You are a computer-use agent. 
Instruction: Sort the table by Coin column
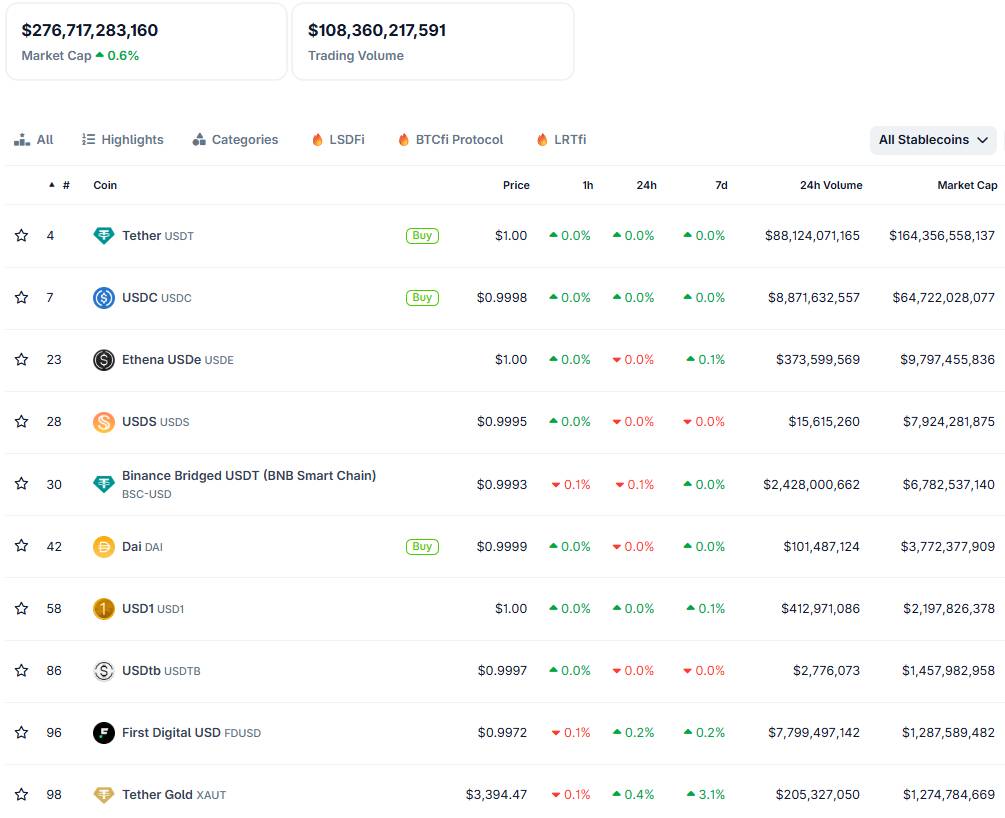105,185
